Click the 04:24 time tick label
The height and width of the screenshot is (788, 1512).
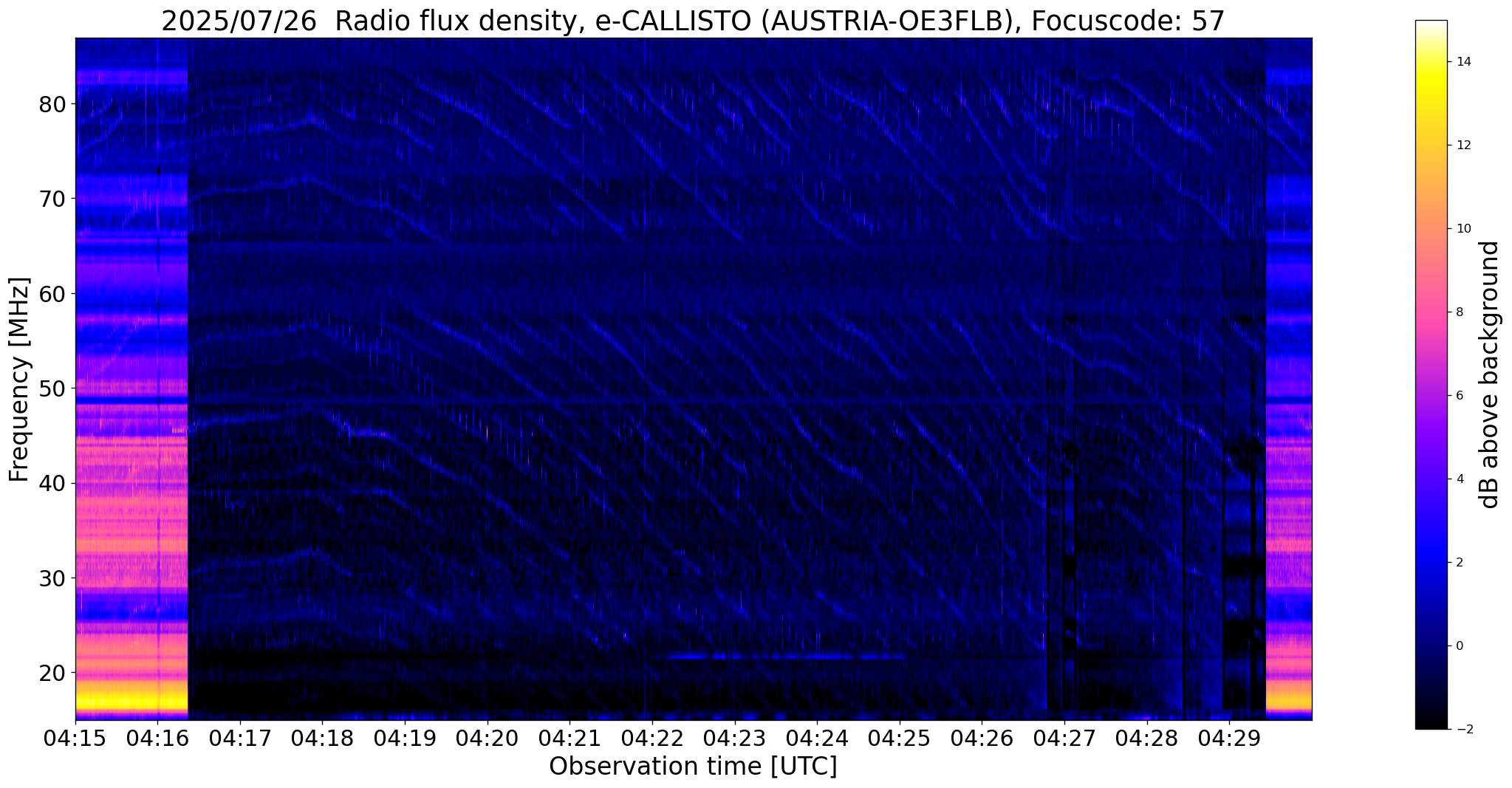coord(817,739)
